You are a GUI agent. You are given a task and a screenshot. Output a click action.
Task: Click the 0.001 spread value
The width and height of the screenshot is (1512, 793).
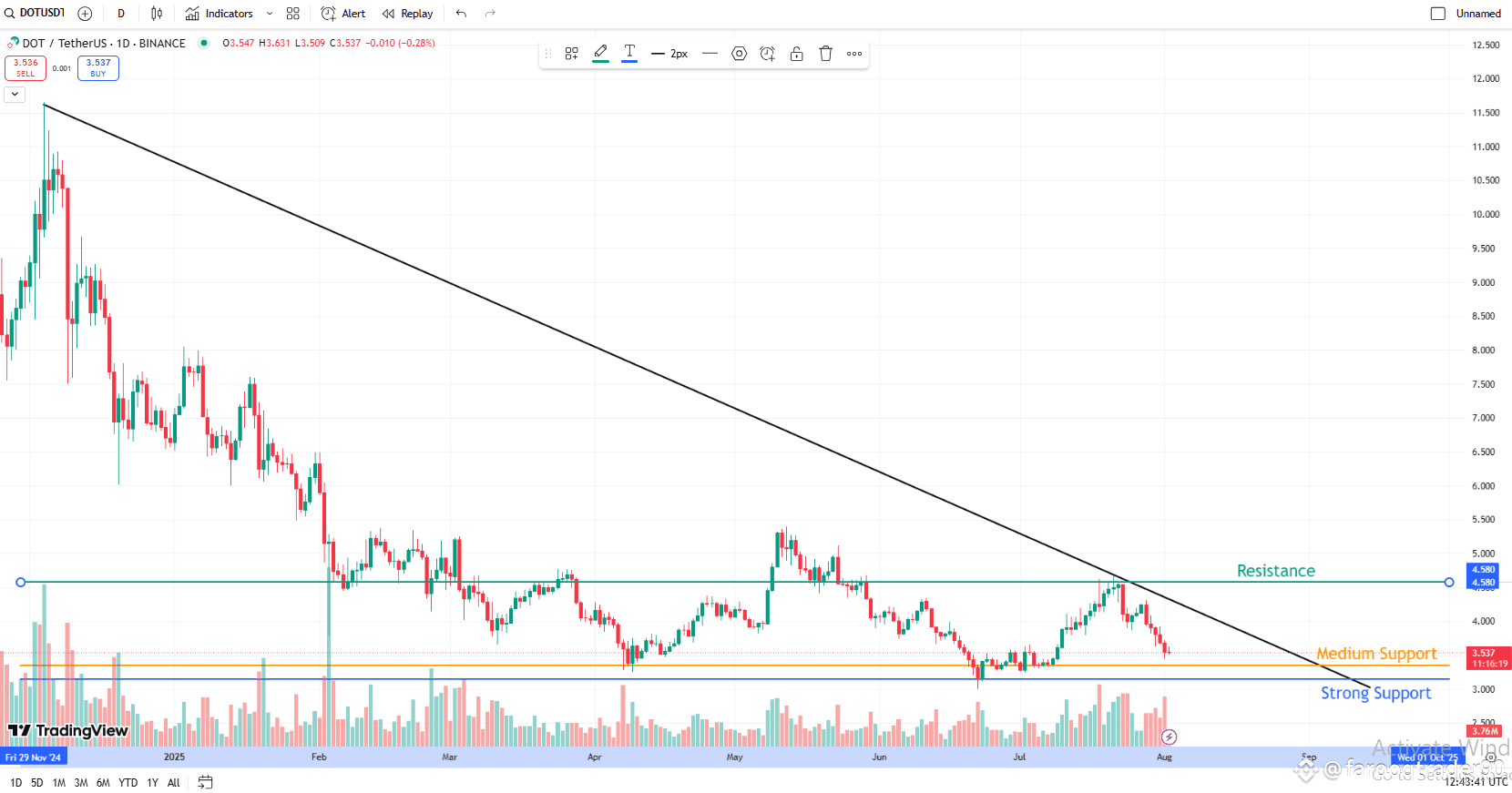(x=62, y=68)
